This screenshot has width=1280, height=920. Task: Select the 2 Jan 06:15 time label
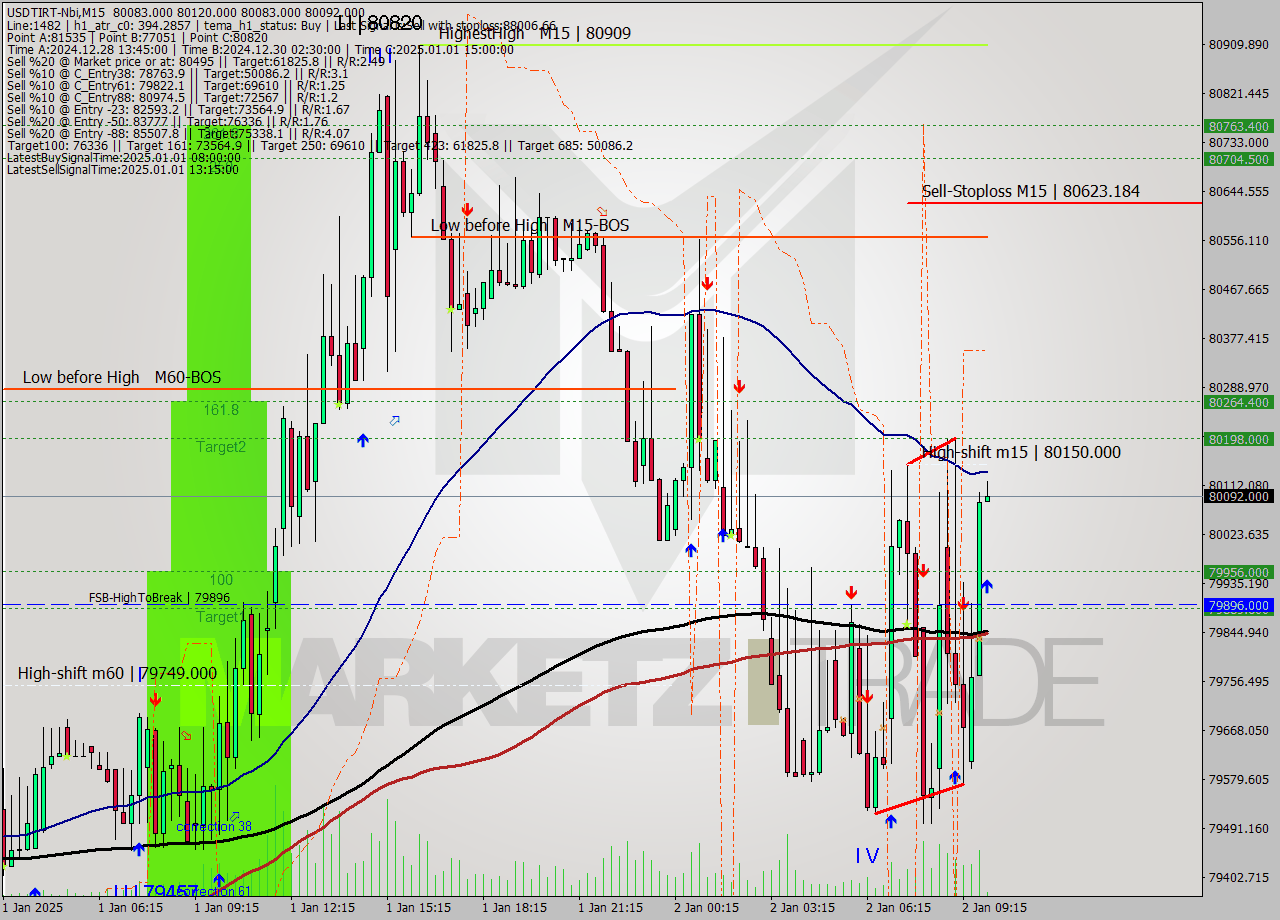click(898, 908)
